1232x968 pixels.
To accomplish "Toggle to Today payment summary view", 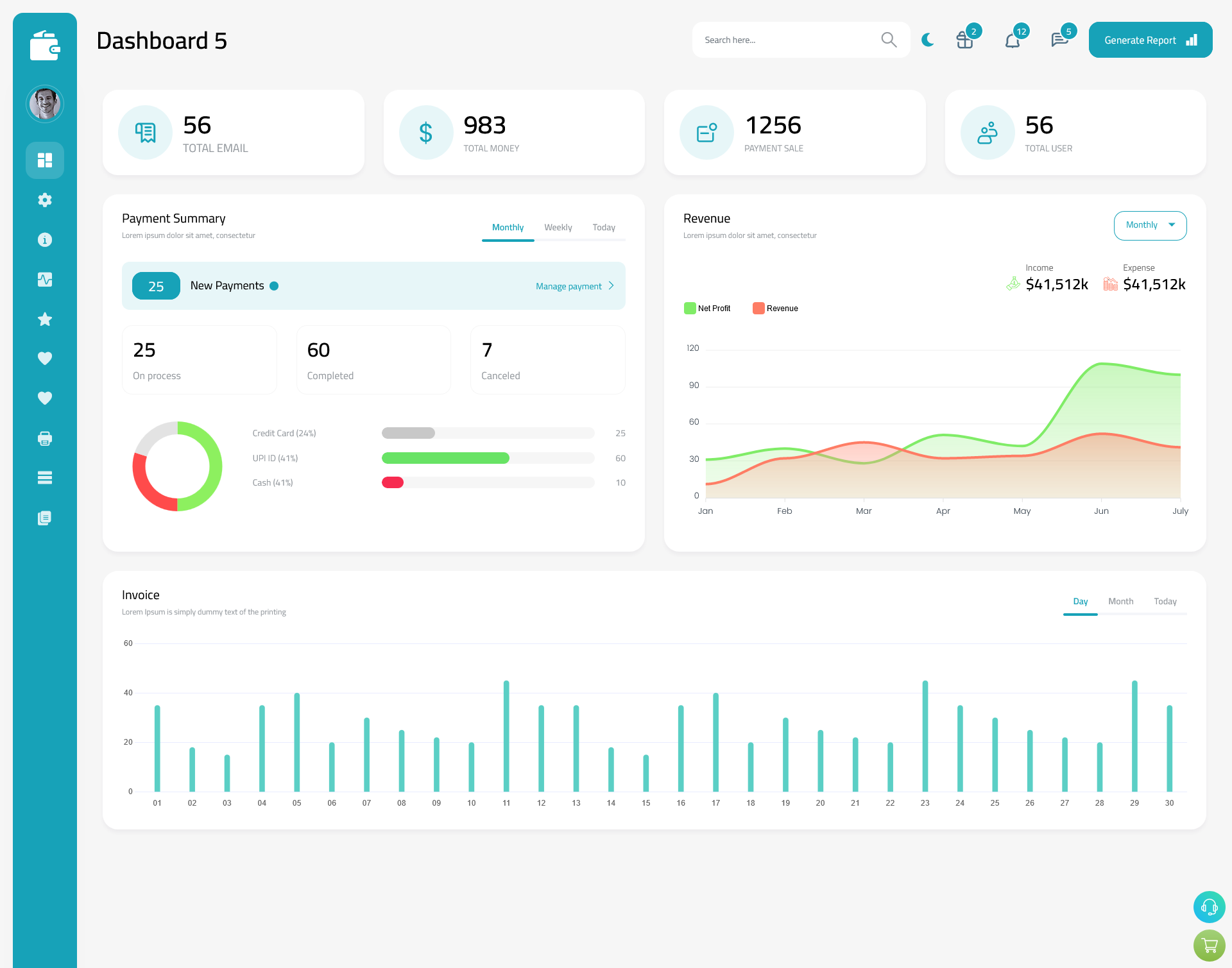I will coord(604,227).
